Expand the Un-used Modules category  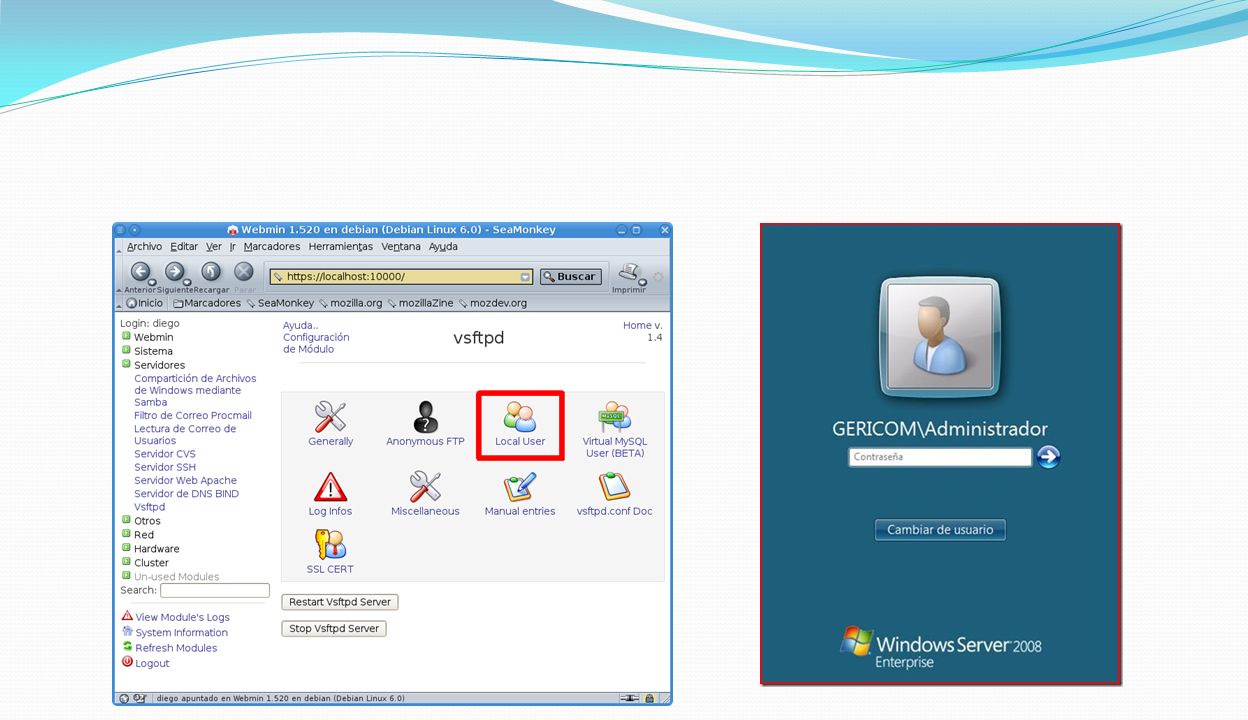pyautogui.click(x=127, y=576)
